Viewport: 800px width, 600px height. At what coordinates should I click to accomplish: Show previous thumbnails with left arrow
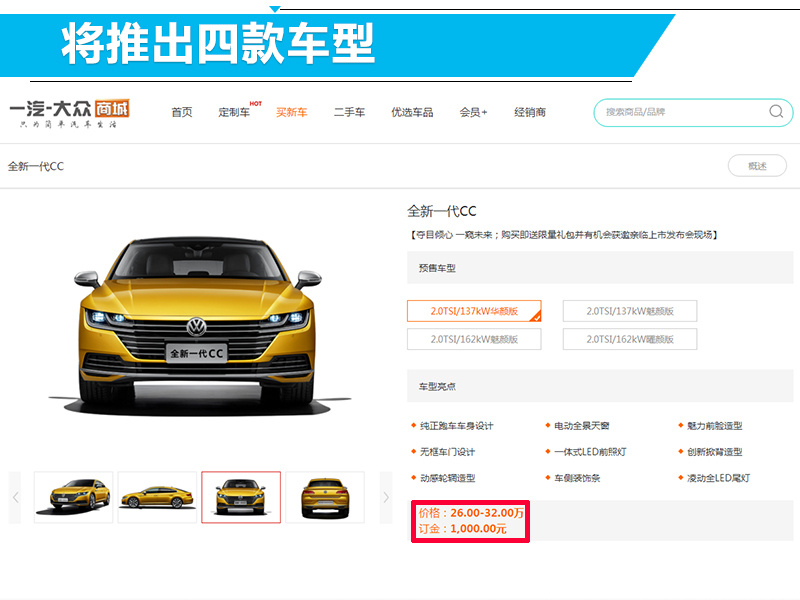click(15, 497)
